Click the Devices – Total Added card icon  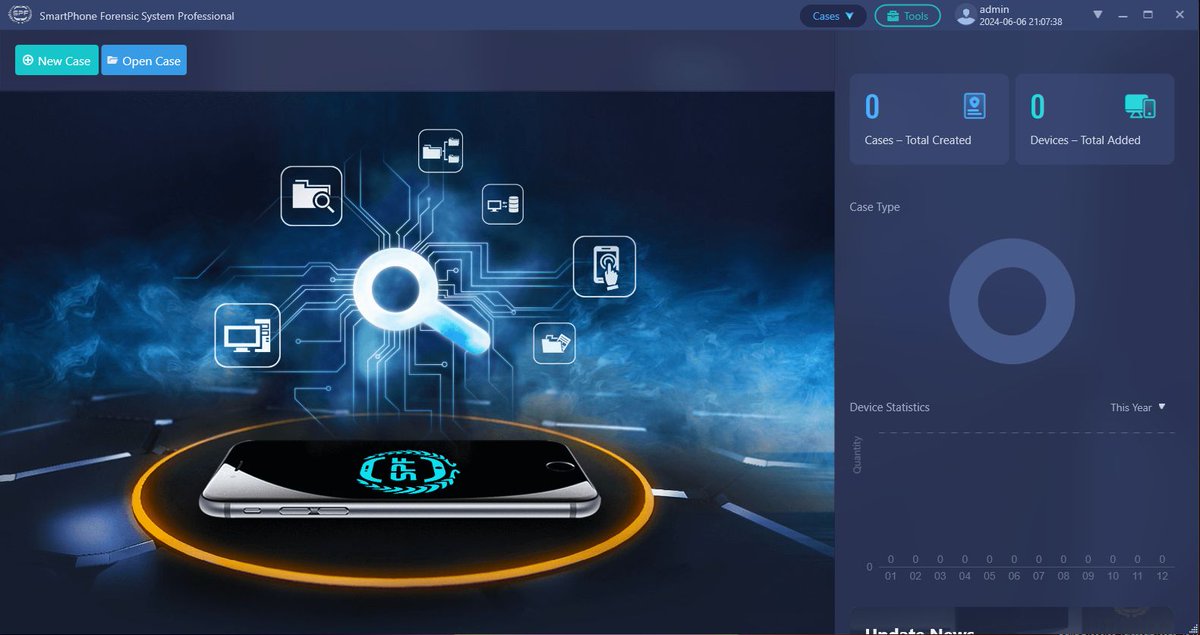(1140, 106)
